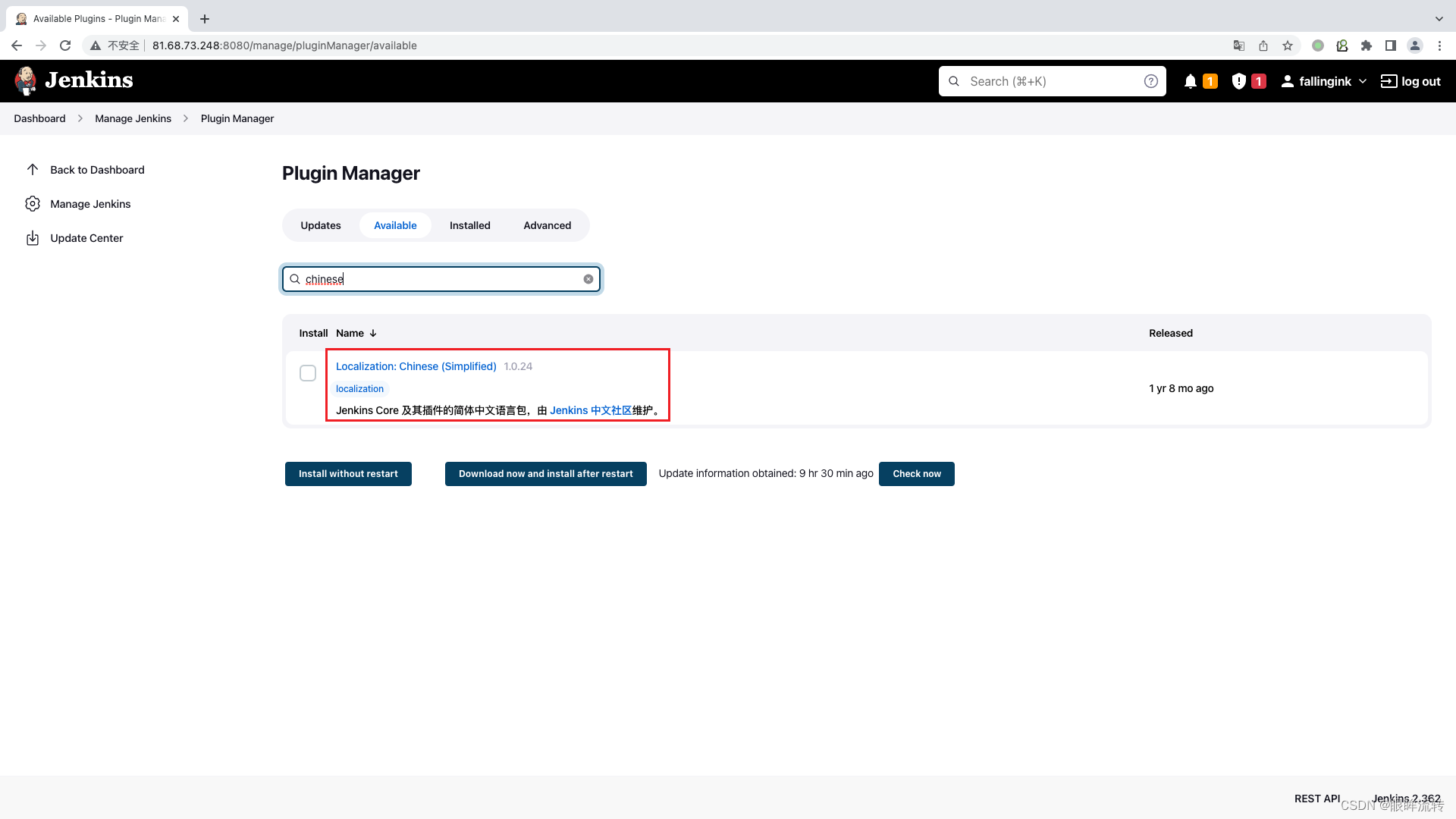Expand Dashboard breadcrumb chevron
The width and height of the screenshot is (1456, 819).
point(80,118)
